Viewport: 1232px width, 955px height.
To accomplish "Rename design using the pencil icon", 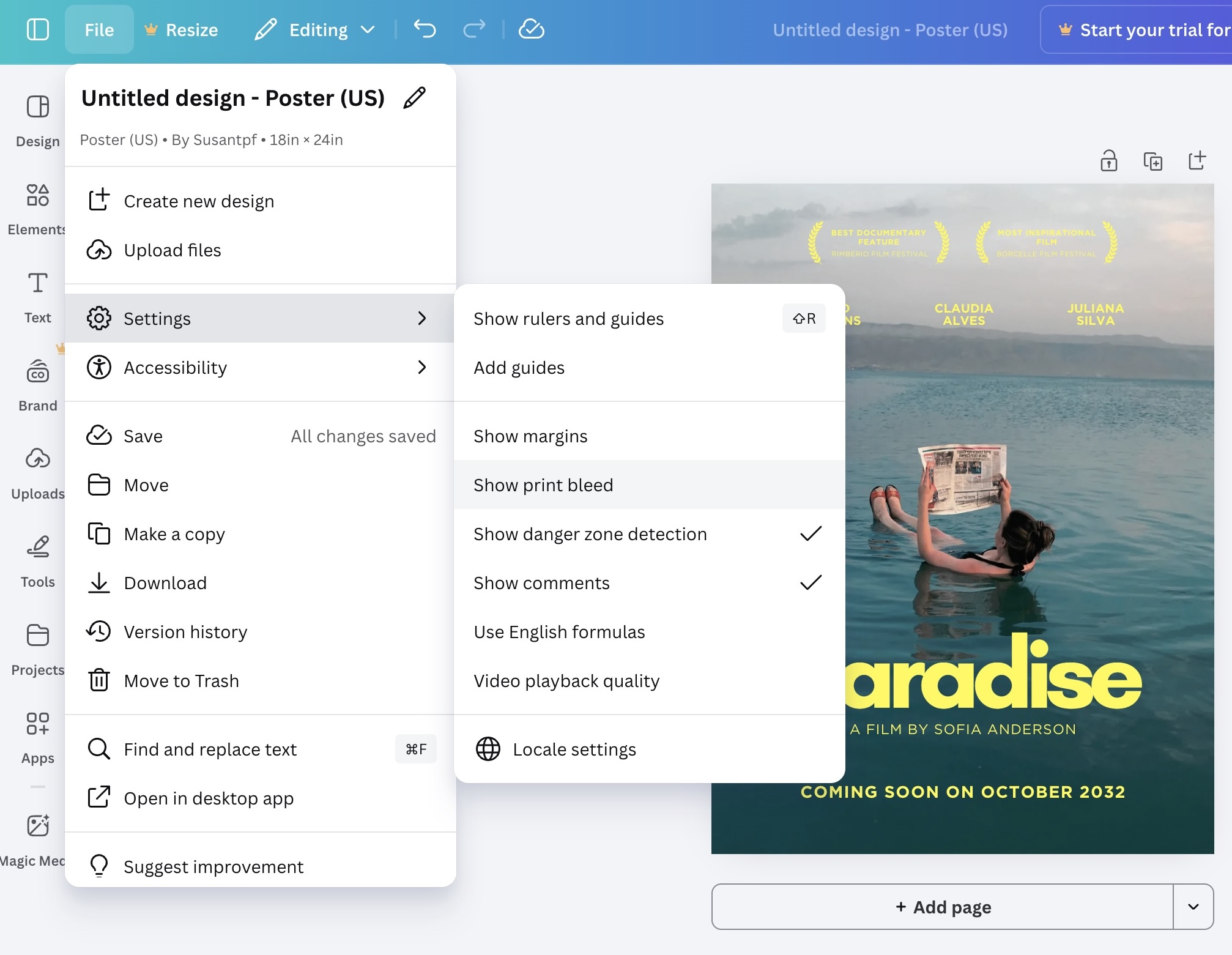I will pyautogui.click(x=415, y=97).
